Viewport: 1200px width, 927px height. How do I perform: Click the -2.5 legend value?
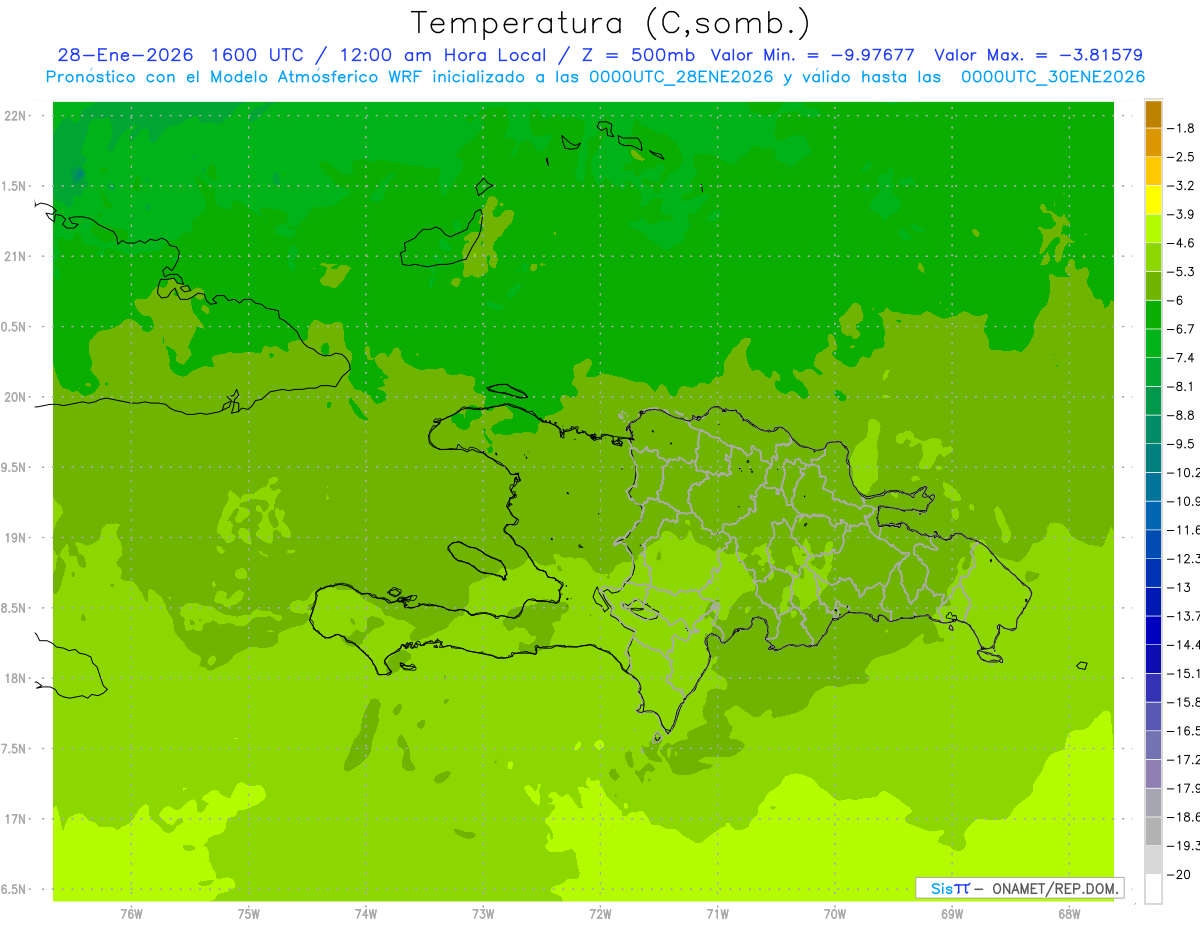[x=1182, y=157]
